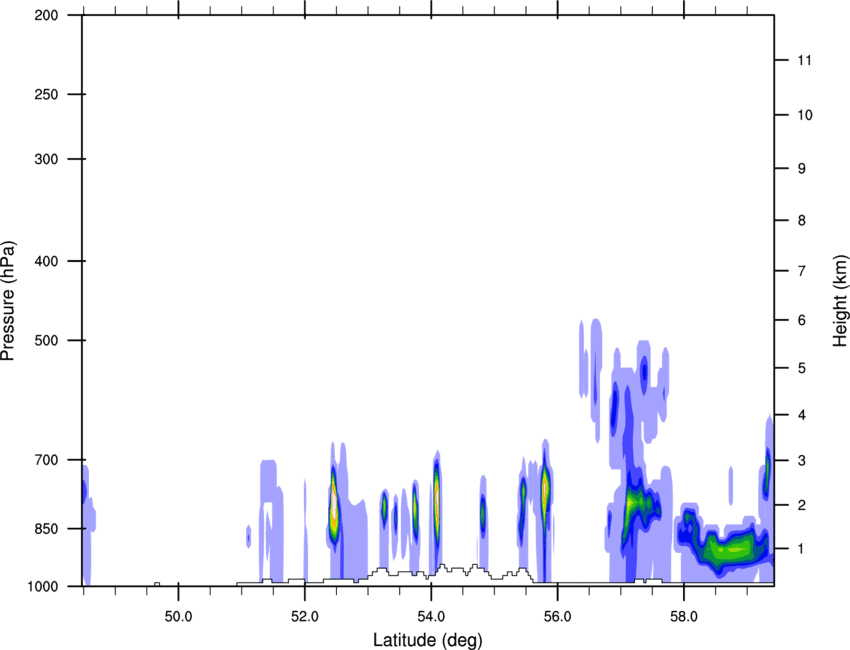Click the 'Pressure (hPa)' axis title
Viewport: 850px width, 650px height.
[8, 300]
